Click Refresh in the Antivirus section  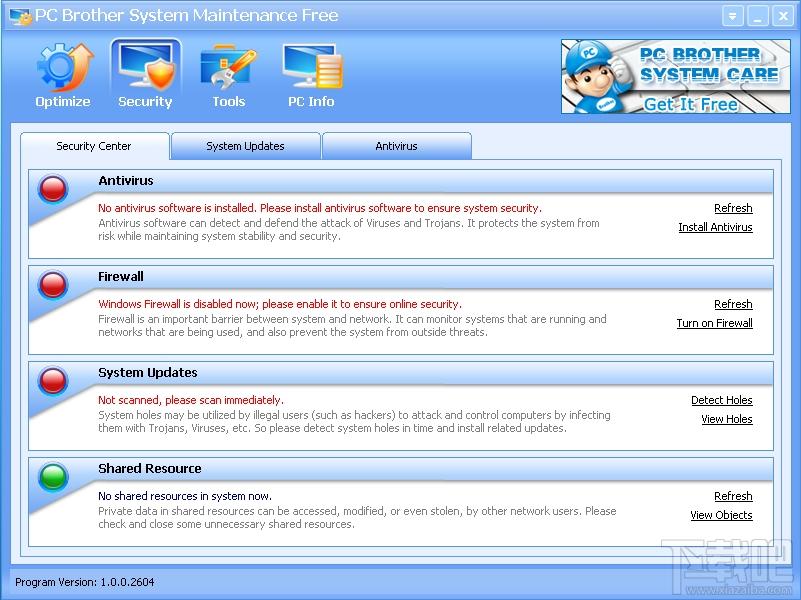point(733,208)
